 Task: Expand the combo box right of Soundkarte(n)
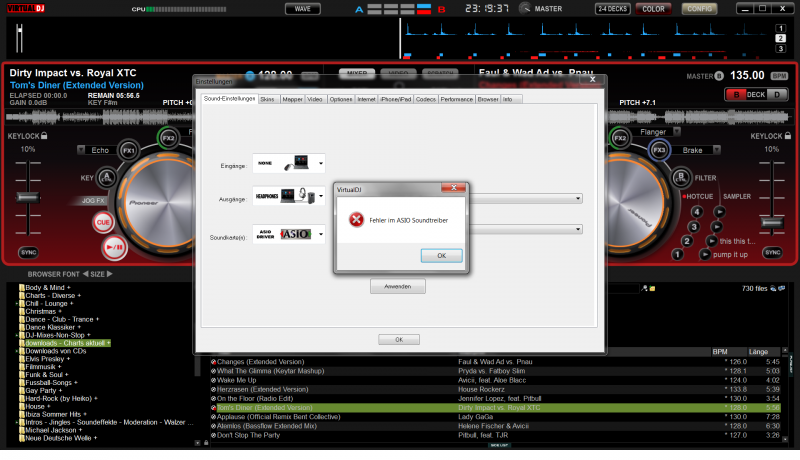tap(578, 229)
